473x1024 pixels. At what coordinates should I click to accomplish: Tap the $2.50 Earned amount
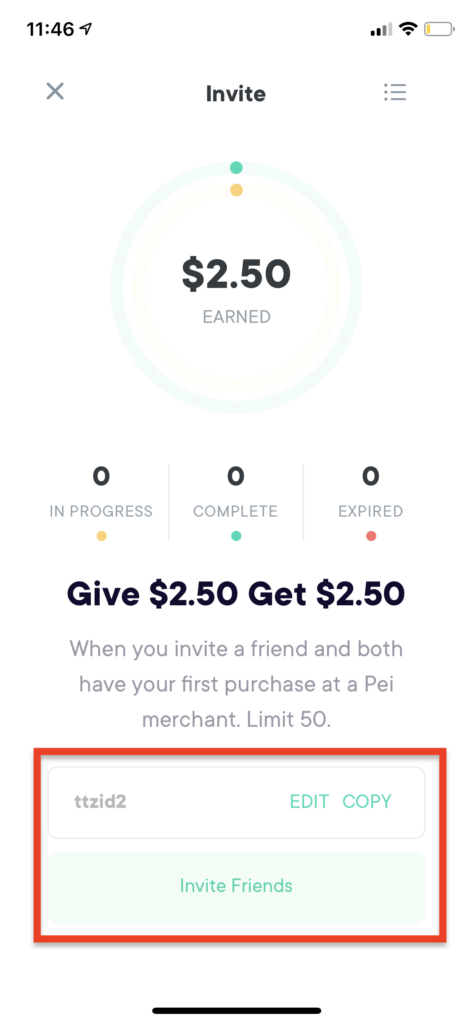pos(236,274)
